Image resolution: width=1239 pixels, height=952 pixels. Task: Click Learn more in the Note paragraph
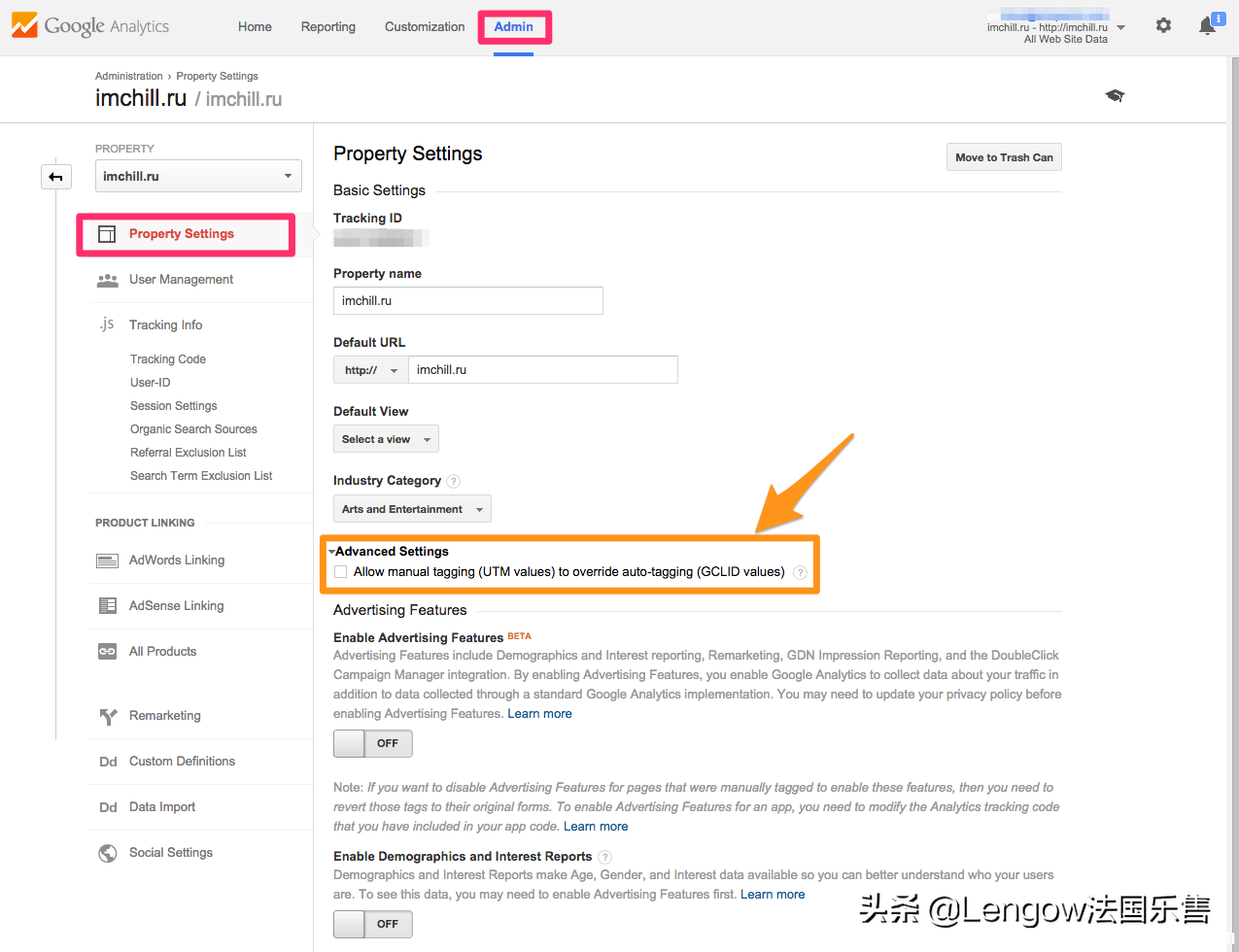(x=596, y=827)
